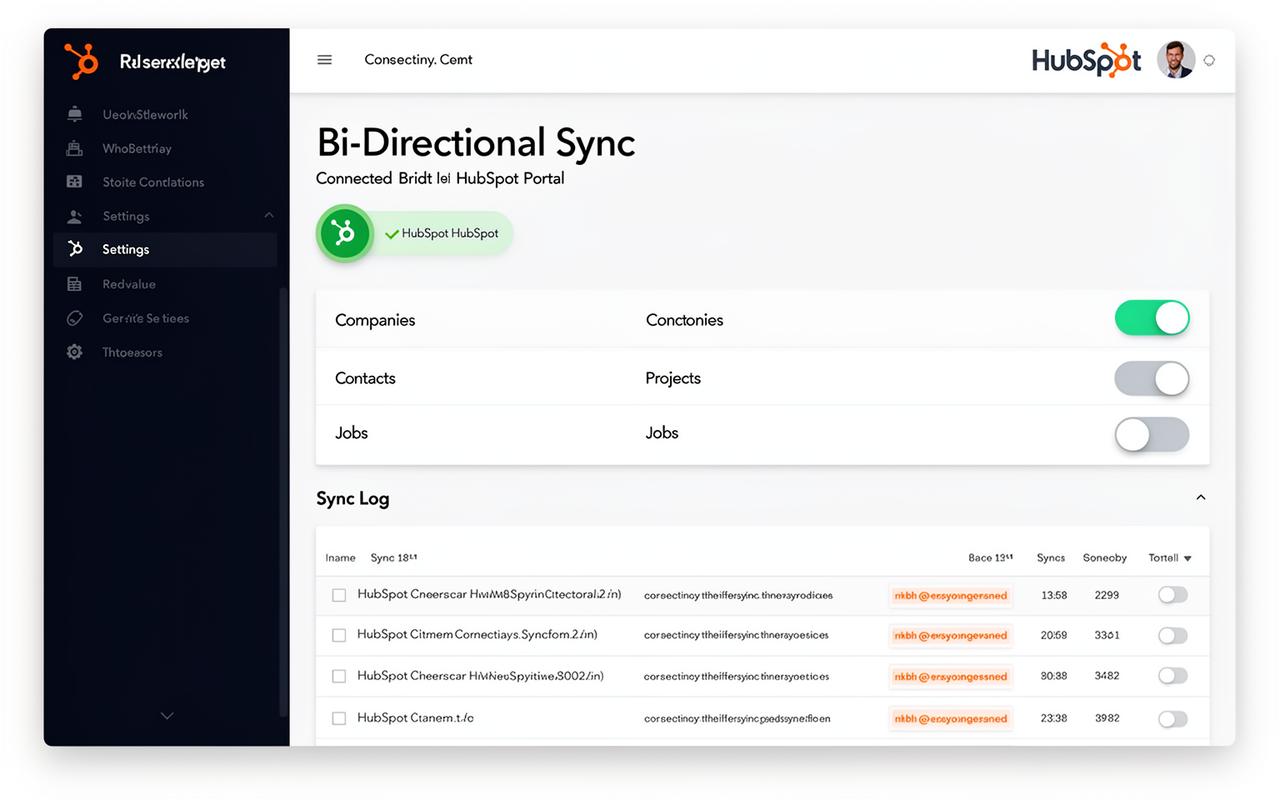The image size is (1280, 800).
Task: Open Redvalue in the sidebar
Action: 129,284
